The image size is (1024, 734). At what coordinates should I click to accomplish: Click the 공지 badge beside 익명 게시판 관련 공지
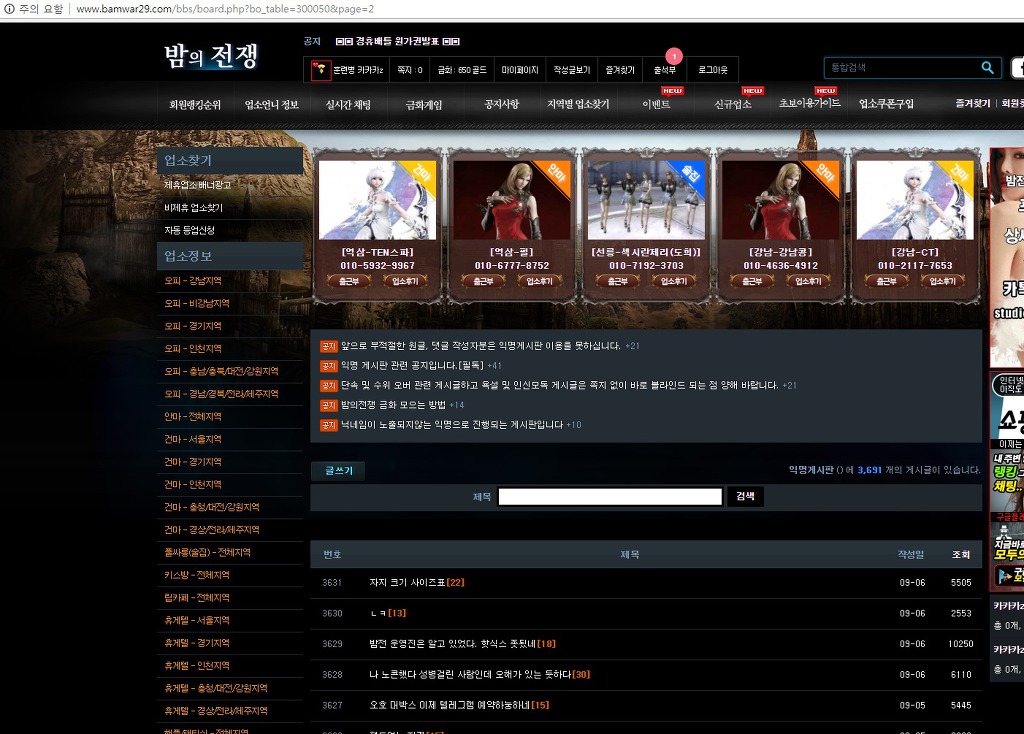click(x=328, y=366)
